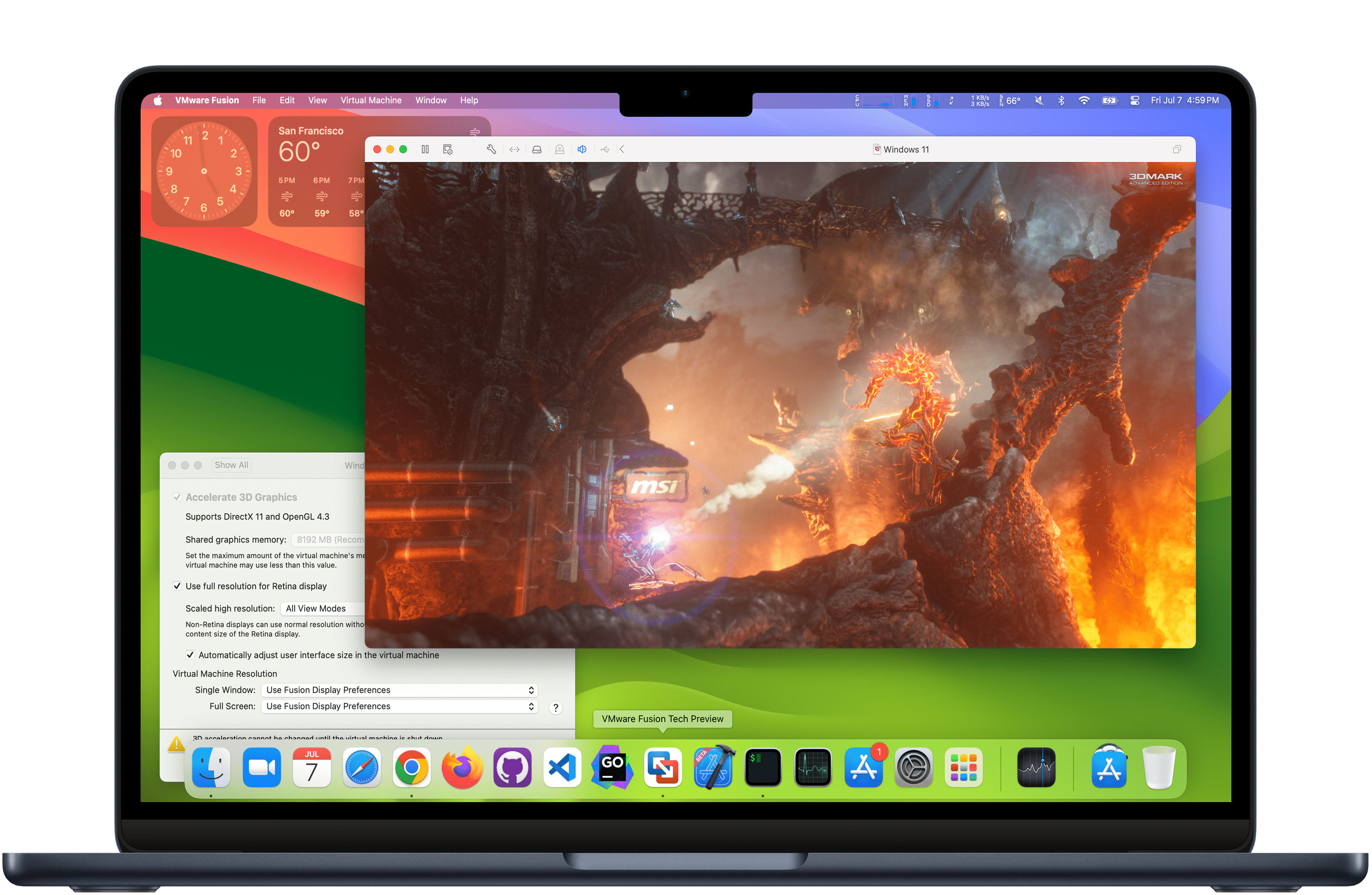Screen dimensions: 1372x895
Task: Click the CPU usage graph in menu bar
Action: [x=874, y=100]
